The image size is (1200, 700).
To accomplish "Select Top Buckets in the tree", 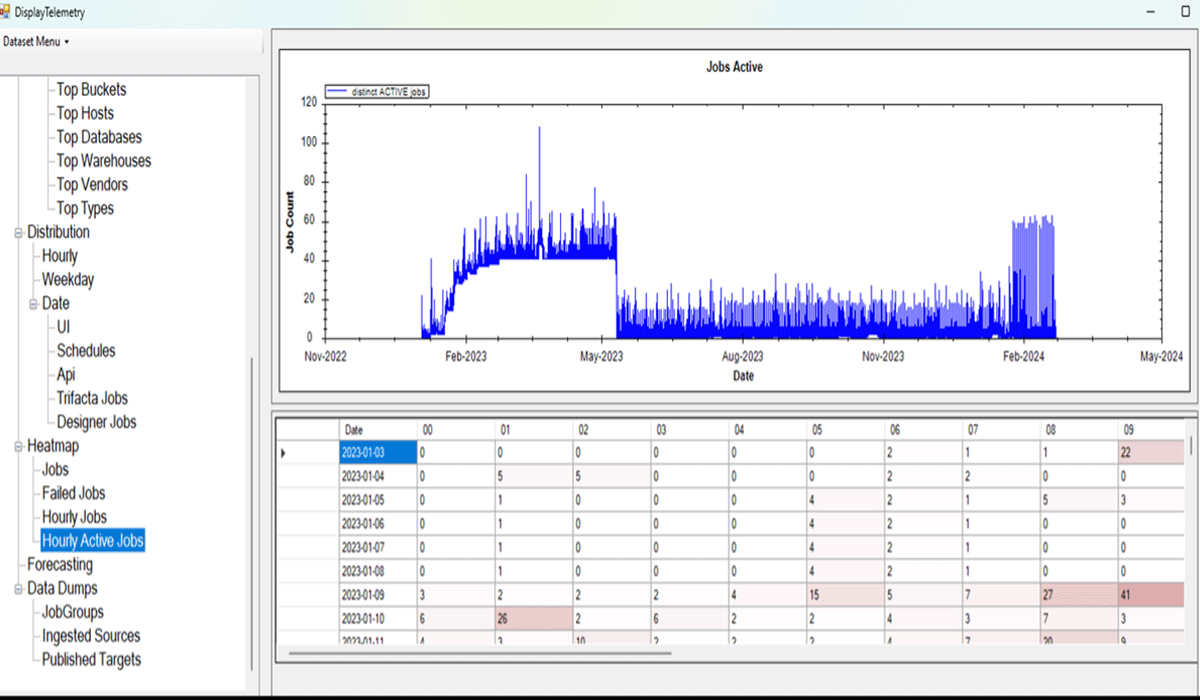I will point(91,90).
